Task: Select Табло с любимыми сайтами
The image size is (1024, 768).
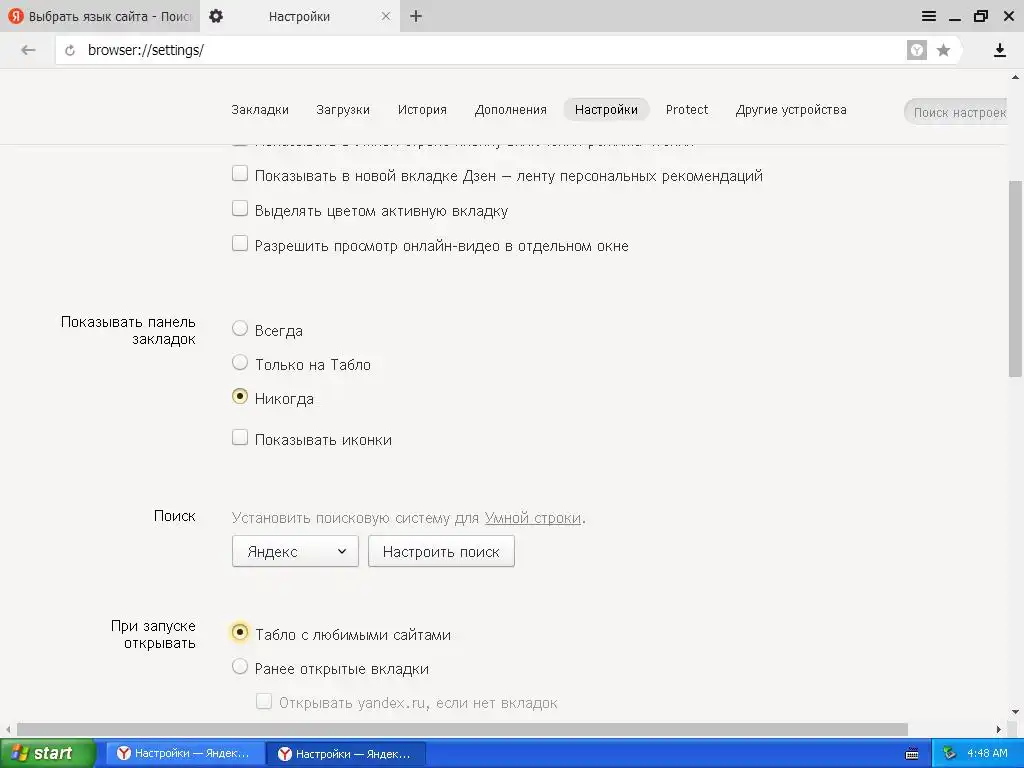Action: pos(240,633)
